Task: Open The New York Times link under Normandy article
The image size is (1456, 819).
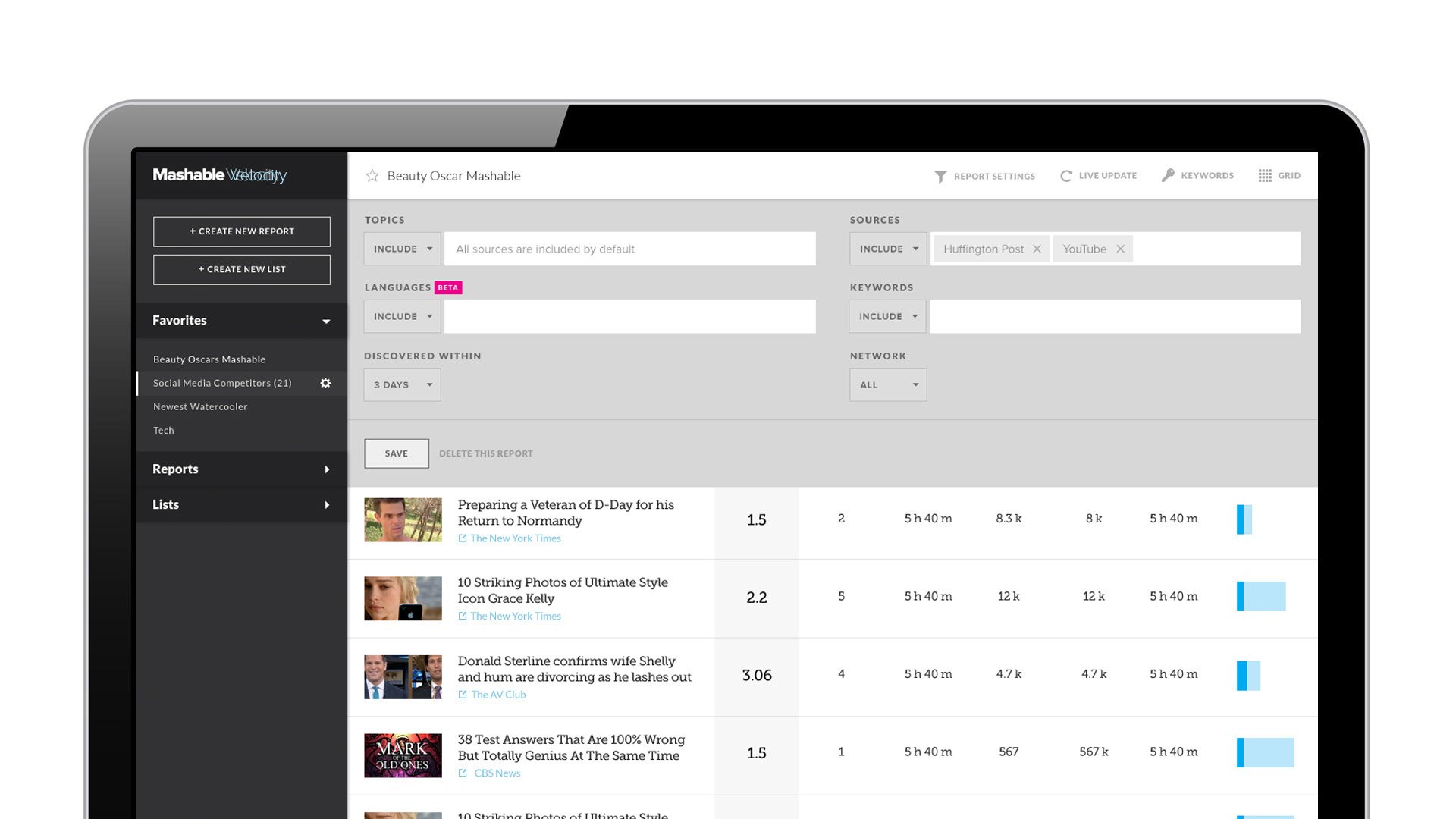Action: [x=516, y=538]
